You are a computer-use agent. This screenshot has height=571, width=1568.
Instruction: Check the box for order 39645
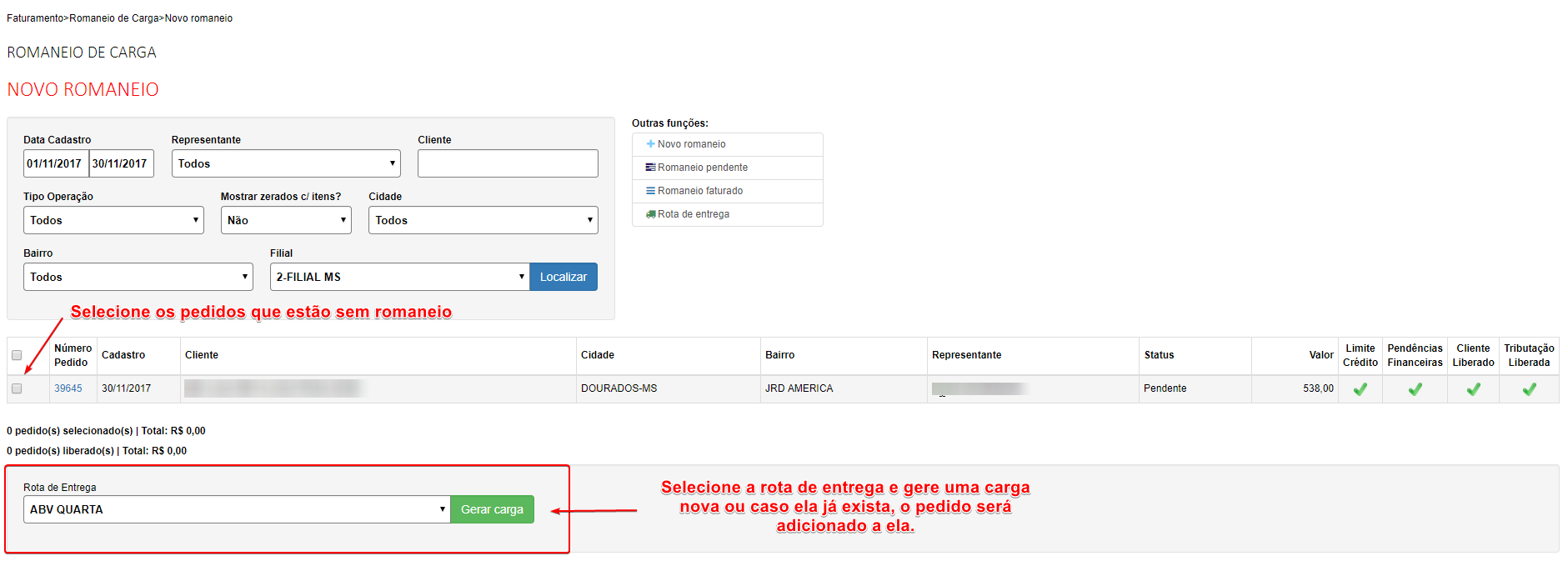[17, 388]
